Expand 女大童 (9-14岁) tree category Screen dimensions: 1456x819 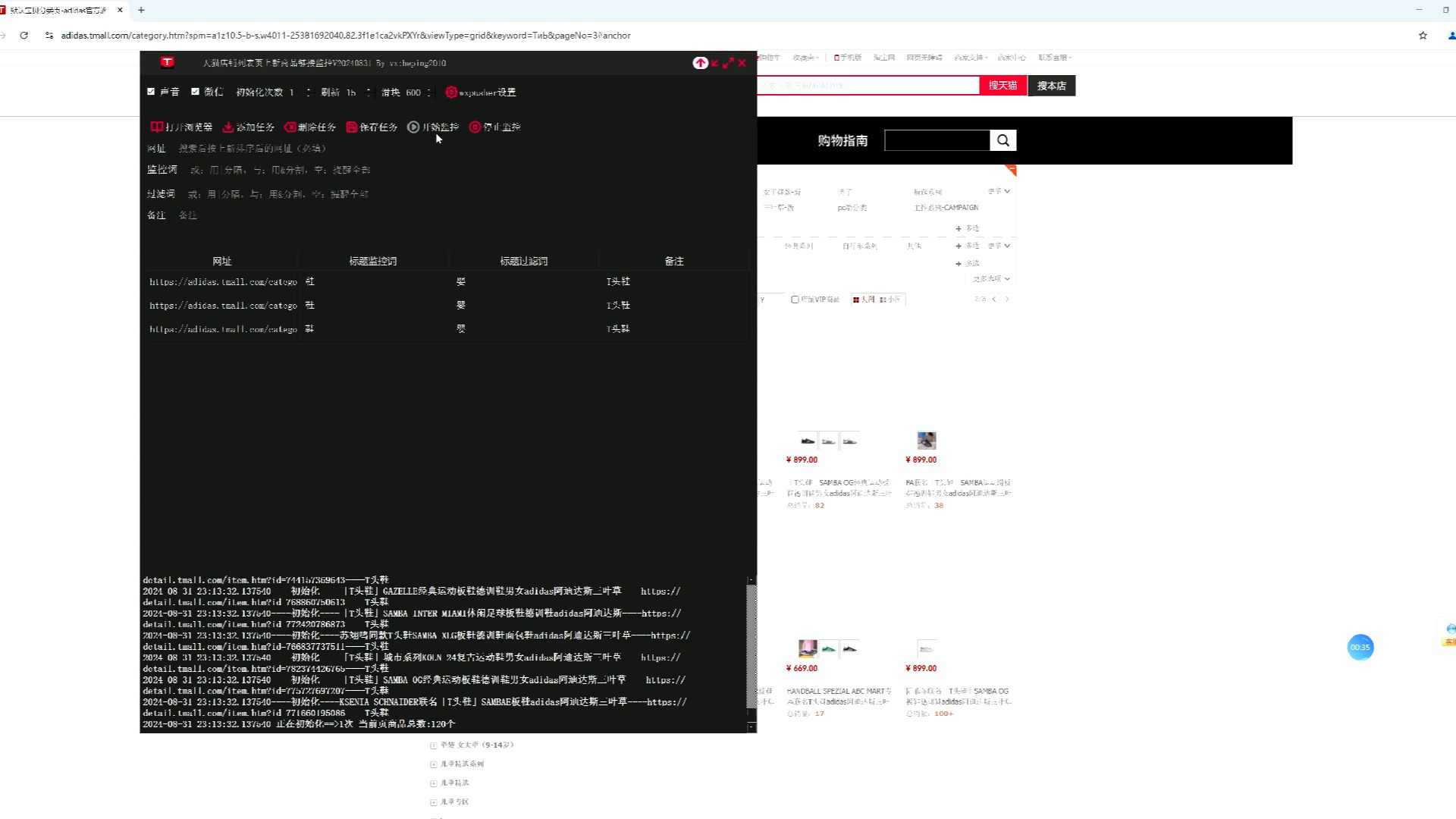click(433, 745)
